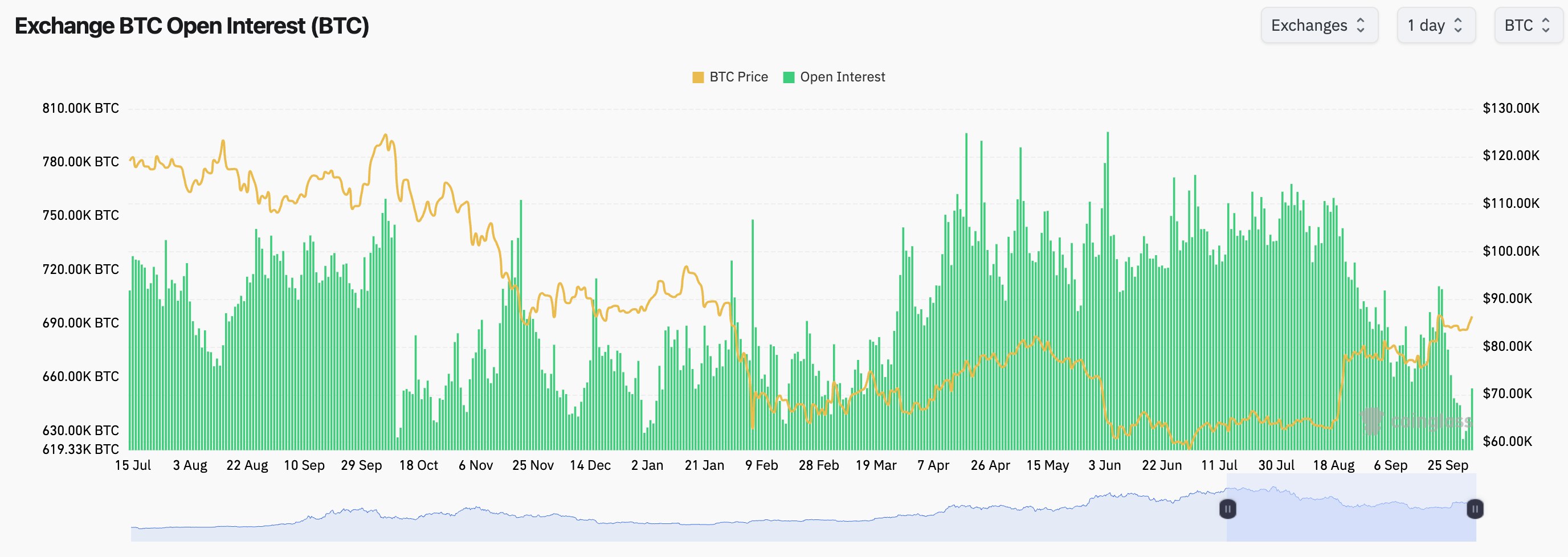Open the Exchanges dropdown
Viewport: 1568px width, 557px height.
coord(1319,25)
